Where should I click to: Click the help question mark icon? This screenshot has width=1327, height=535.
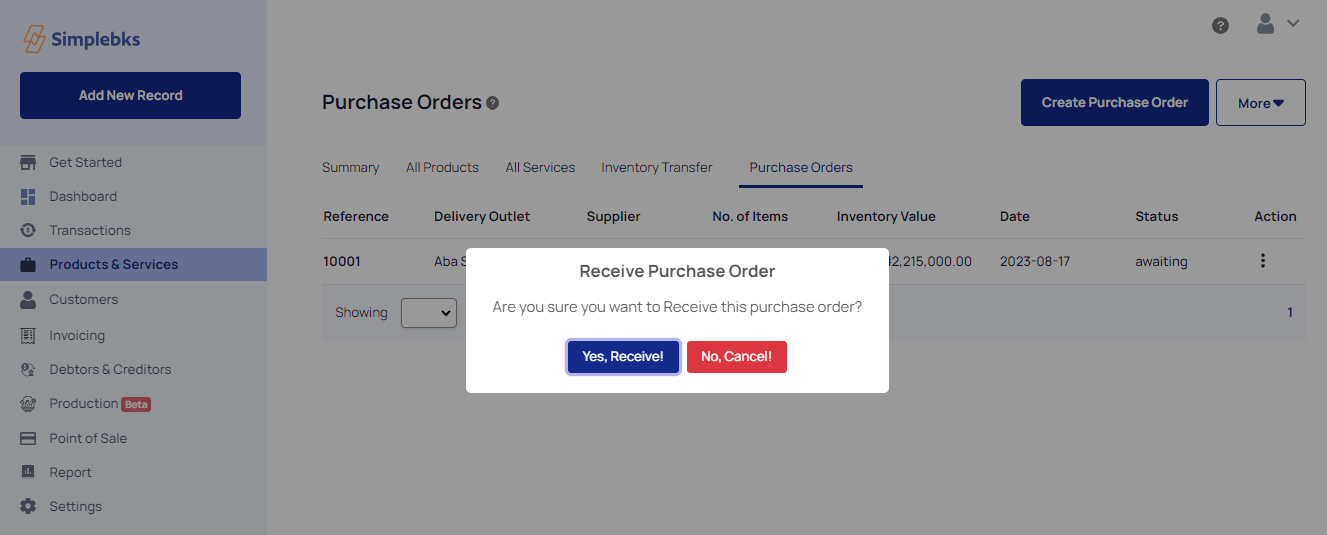(x=1220, y=26)
